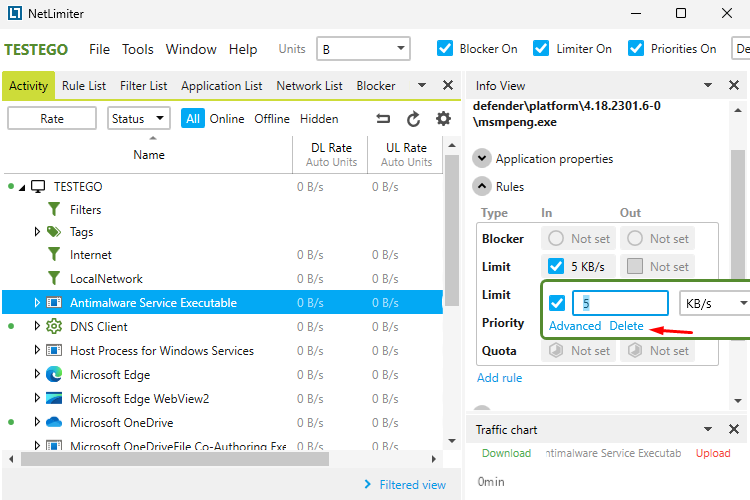Click the Advanced link
This screenshot has height=500, width=750.
(575, 326)
